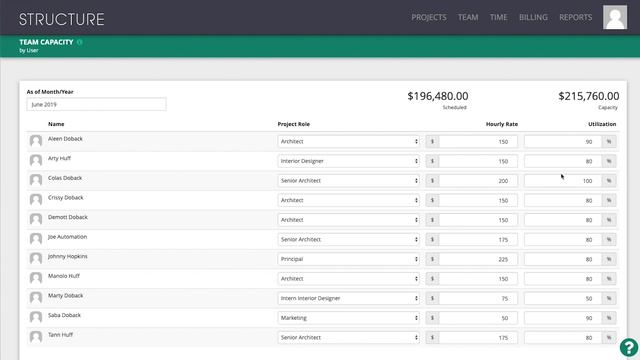The width and height of the screenshot is (640, 360).
Task: Click Colas Doback's avatar icon
Action: pyautogui.click(x=36, y=180)
